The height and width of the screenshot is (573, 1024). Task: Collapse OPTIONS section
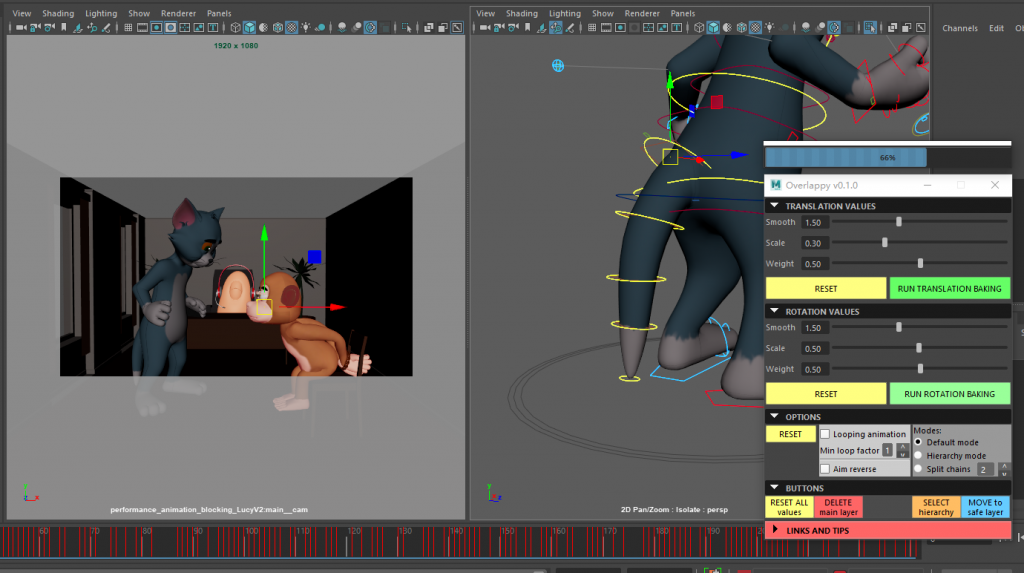click(775, 416)
